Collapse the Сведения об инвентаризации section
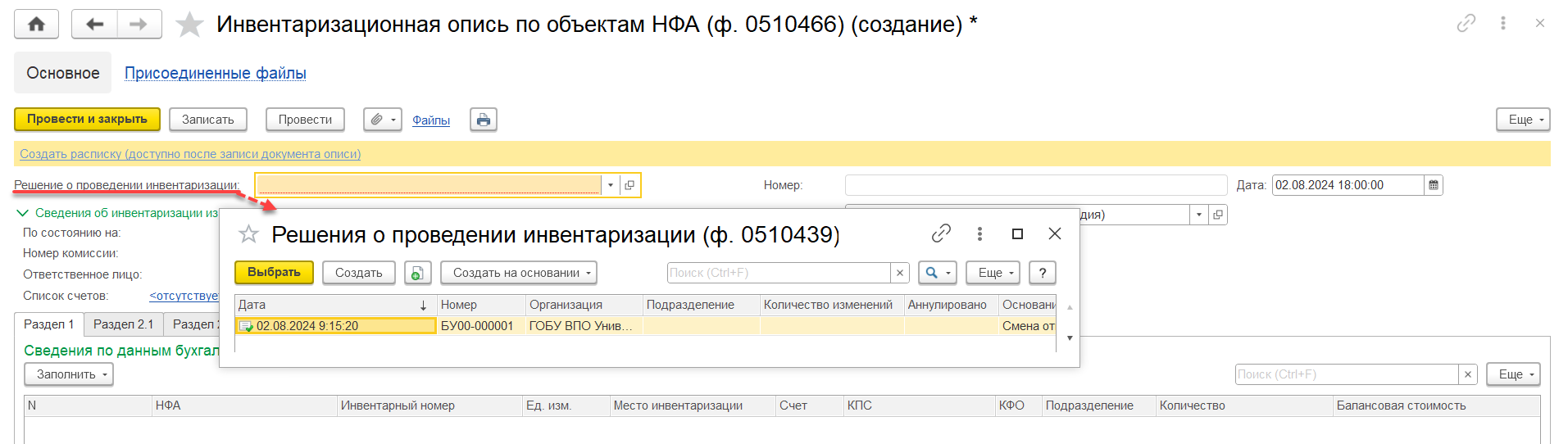 click(x=22, y=213)
